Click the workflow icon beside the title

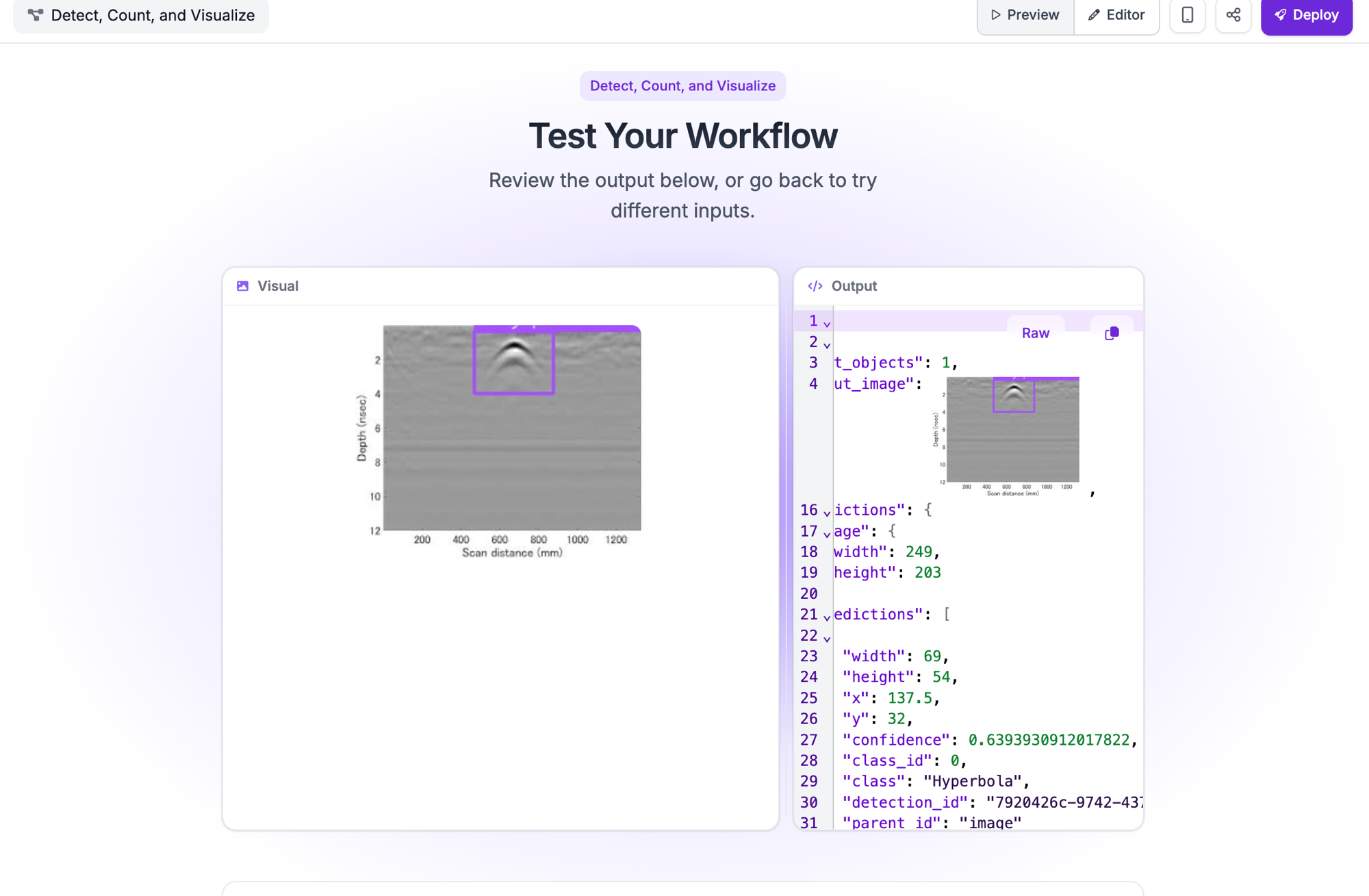coord(36,15)
